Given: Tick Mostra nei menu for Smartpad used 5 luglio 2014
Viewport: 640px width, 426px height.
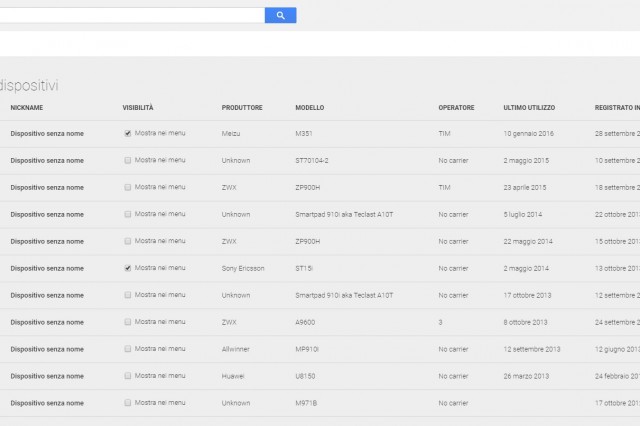Looking at the screenshot, I should [127, 214].
